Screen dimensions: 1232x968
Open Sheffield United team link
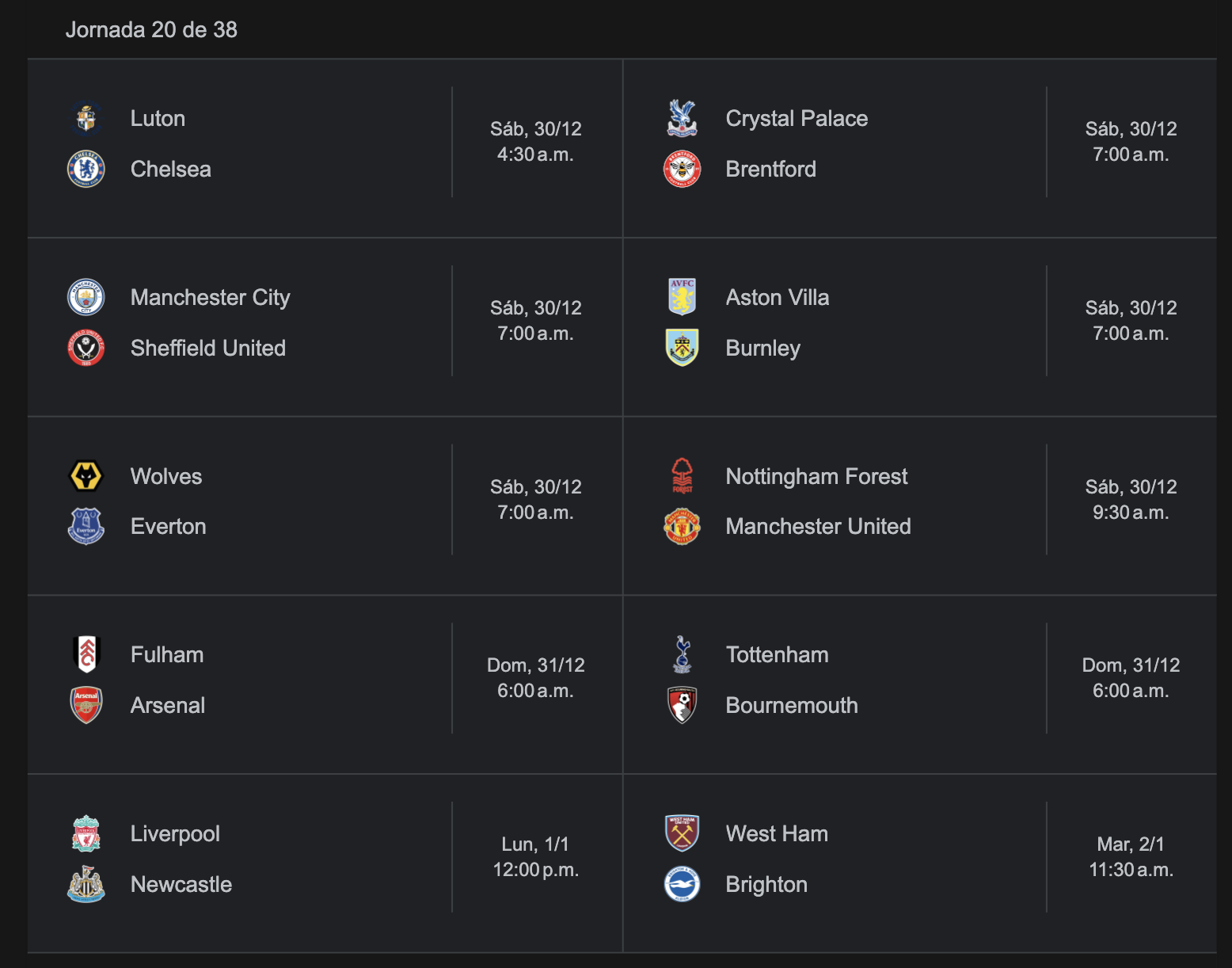(x=207, y=348)
